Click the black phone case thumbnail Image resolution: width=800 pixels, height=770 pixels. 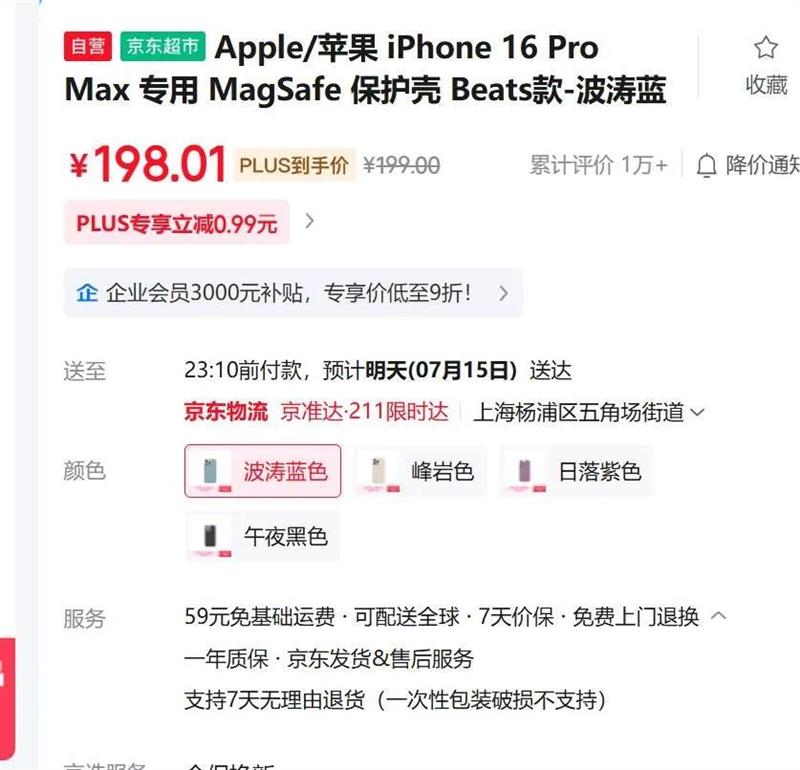[x=210, y=536]
